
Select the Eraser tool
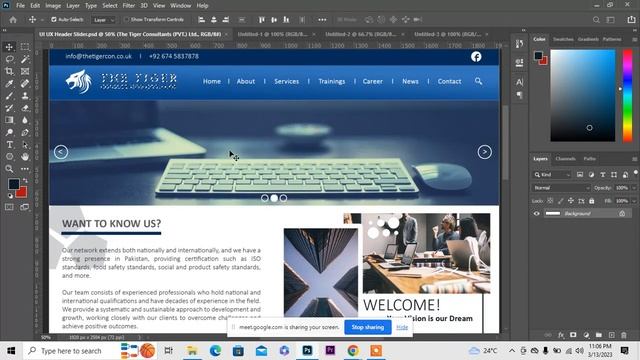(25, 108)
